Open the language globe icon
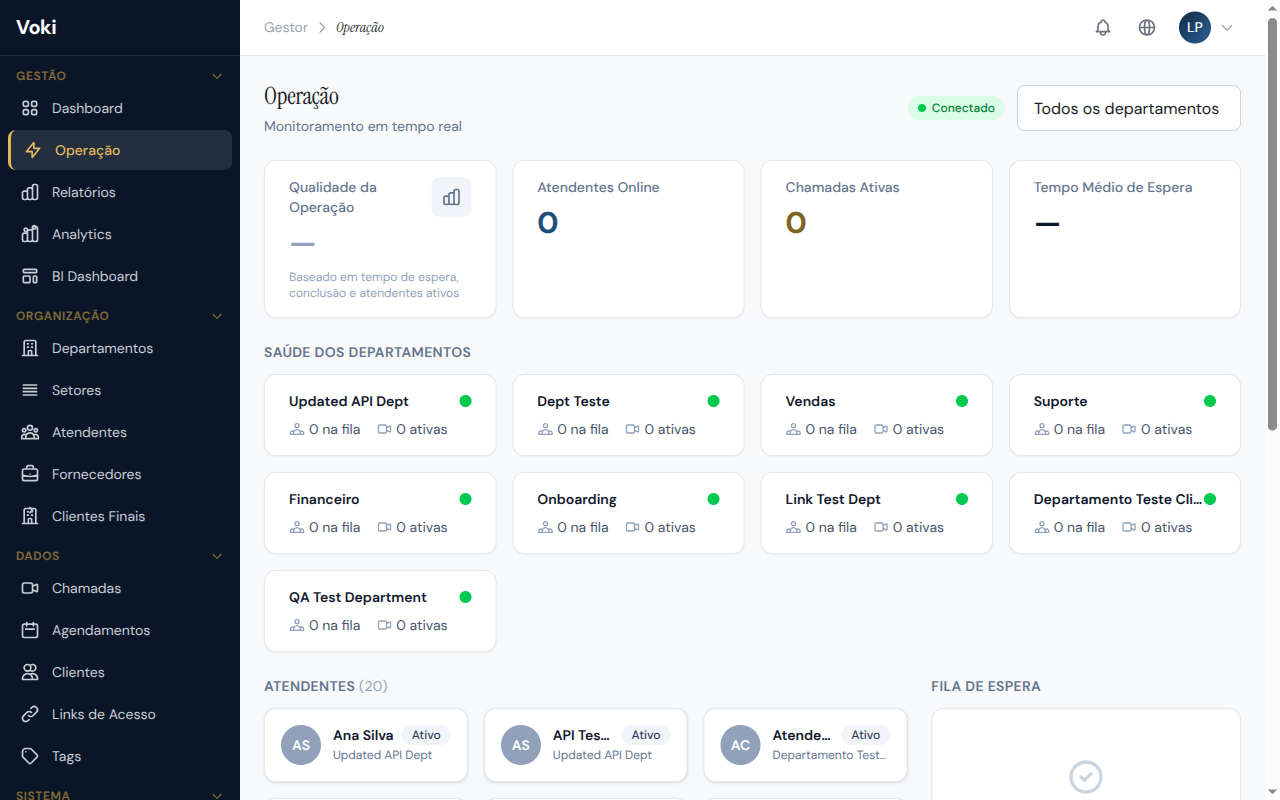This screenshot has width=1280, height=800. pos(1147,28)
